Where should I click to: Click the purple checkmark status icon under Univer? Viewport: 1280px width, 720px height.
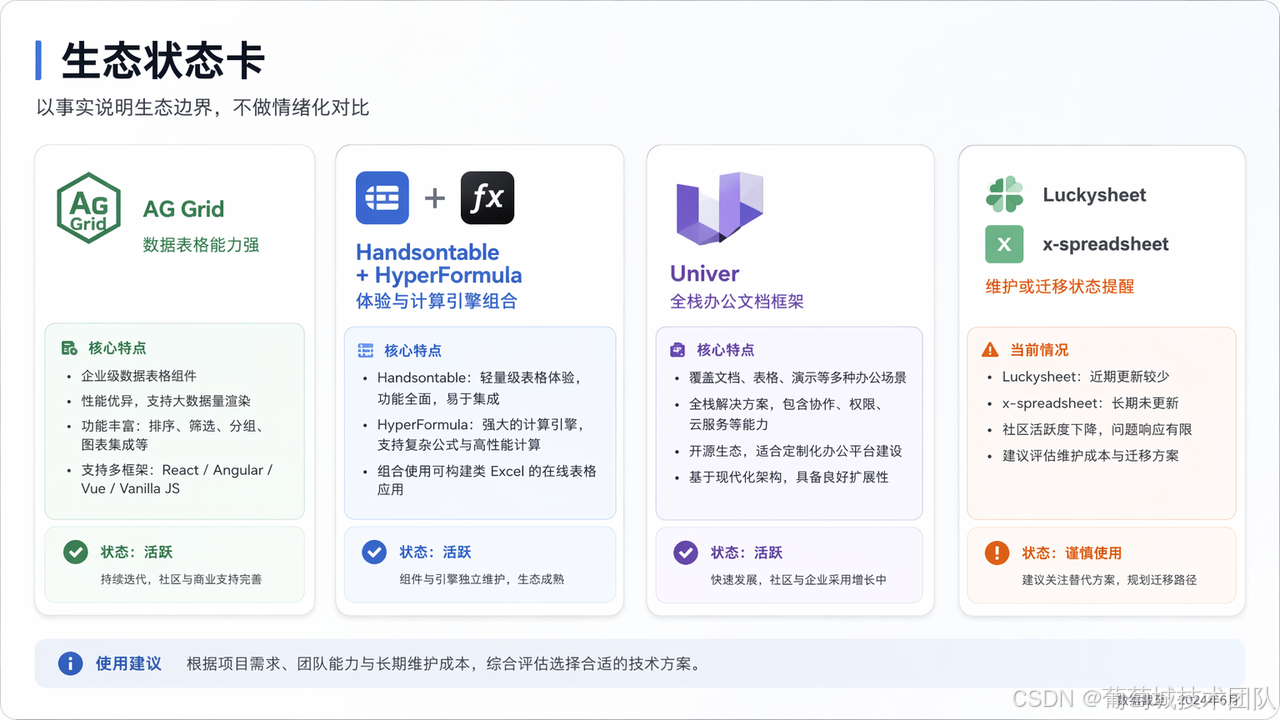[685, 552]
